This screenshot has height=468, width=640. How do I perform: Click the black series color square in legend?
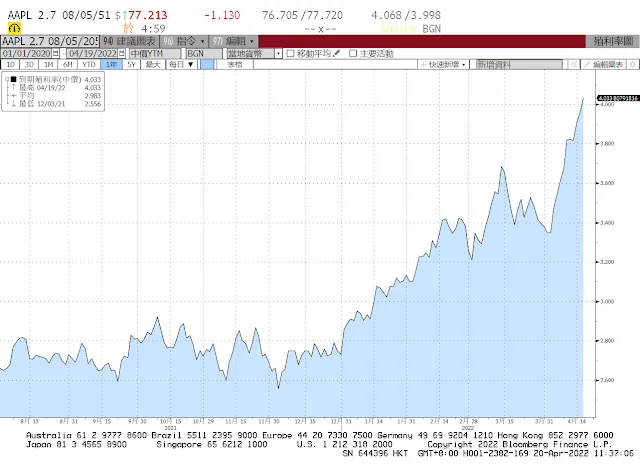coord(13,79)
